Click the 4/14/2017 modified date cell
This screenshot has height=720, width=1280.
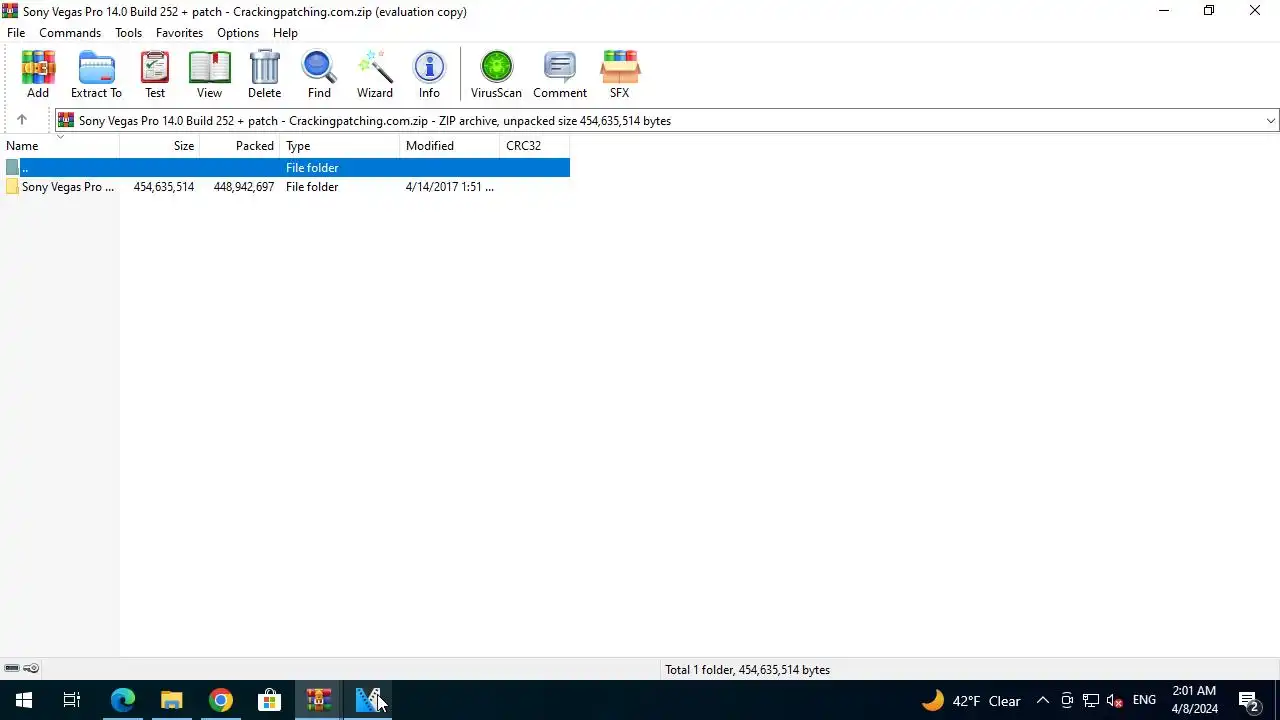[449, 187]
